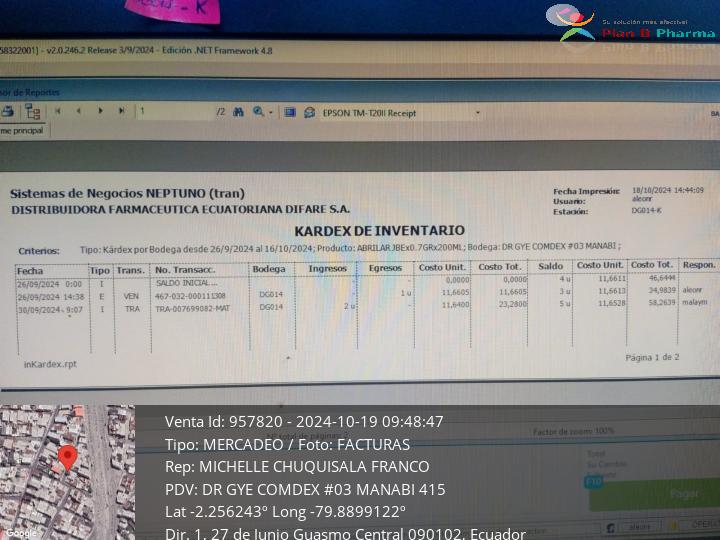Select transaction TRA-007699082-MAT

pyautogui.click(x=192, y=309)
